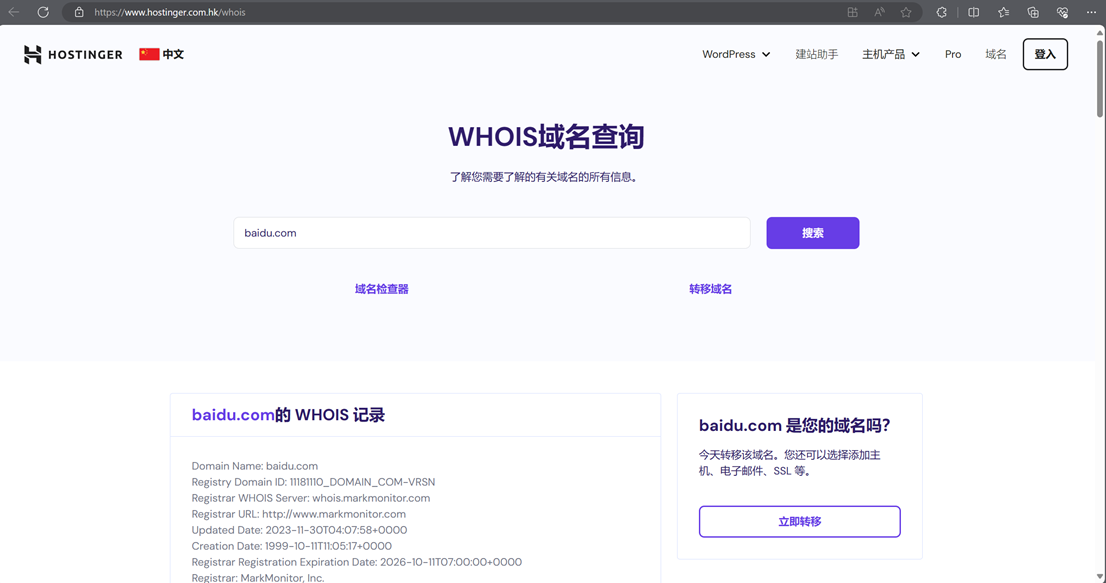
Task: Open browser extensions puzzle icon
Action: [941, 12]
